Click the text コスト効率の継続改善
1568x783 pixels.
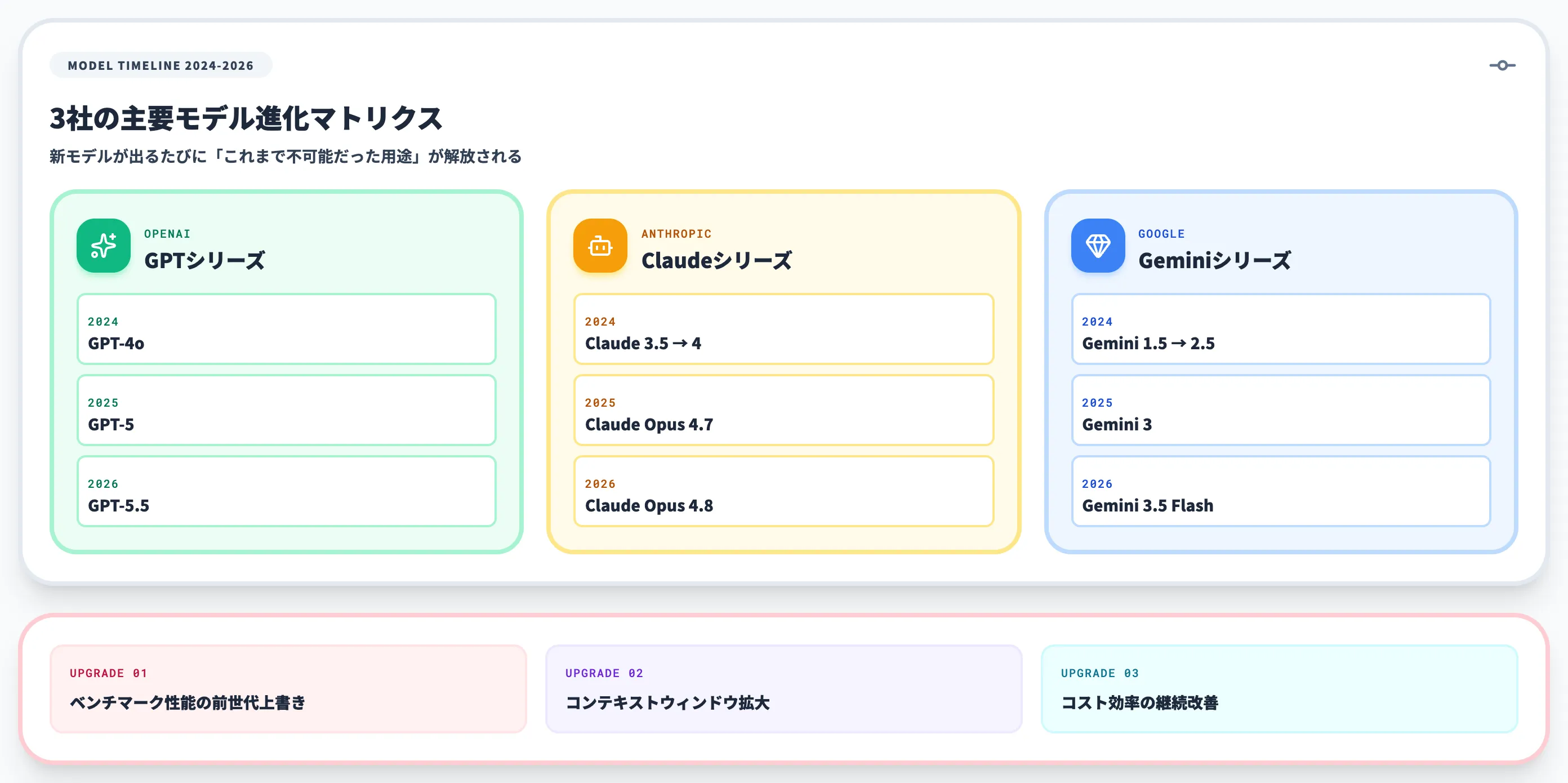pyautogui.click(x=1139, y=702)
